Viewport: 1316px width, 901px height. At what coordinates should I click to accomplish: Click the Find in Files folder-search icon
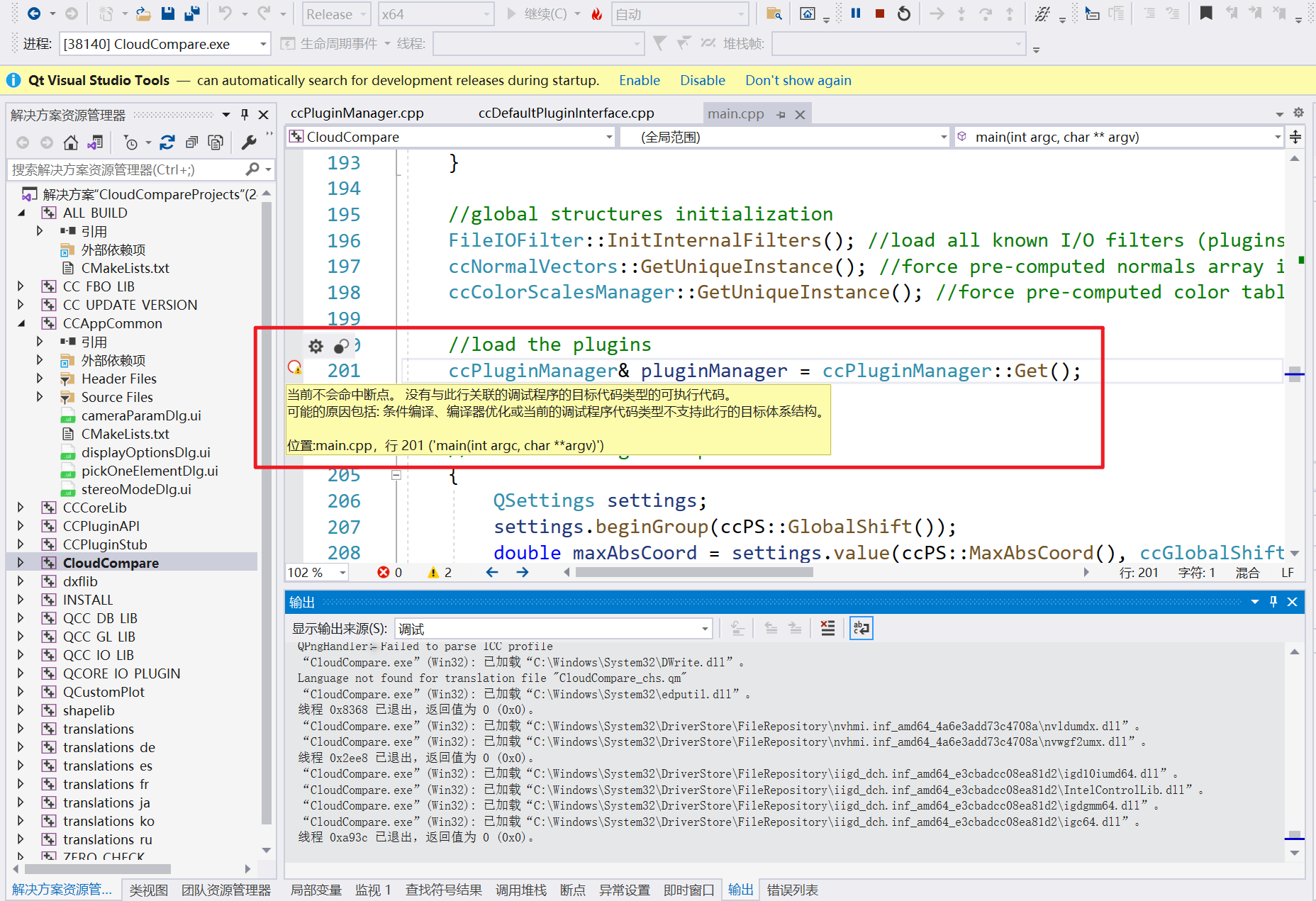point(774,13)
